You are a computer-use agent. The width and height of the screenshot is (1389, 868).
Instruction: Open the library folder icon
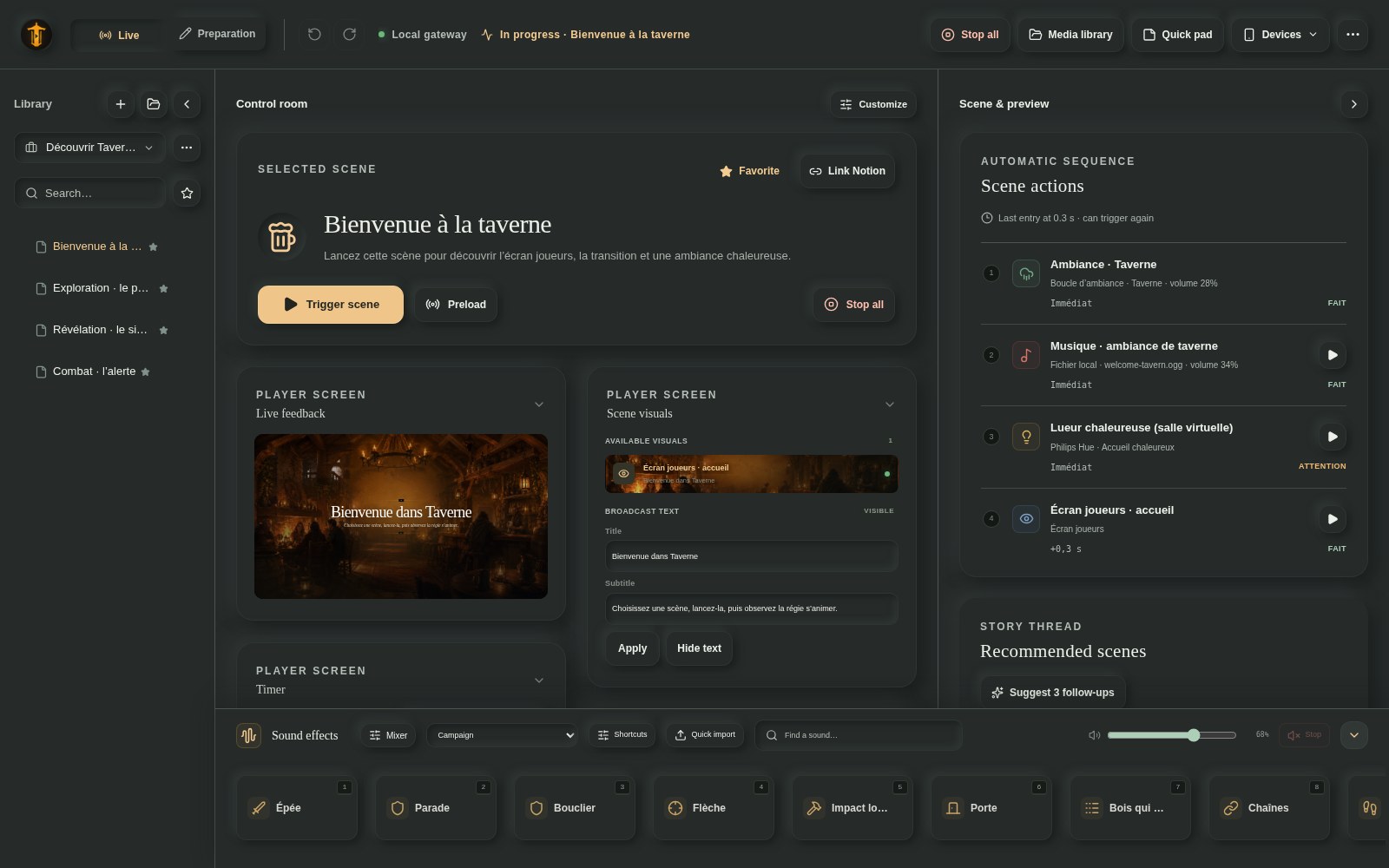154,104
